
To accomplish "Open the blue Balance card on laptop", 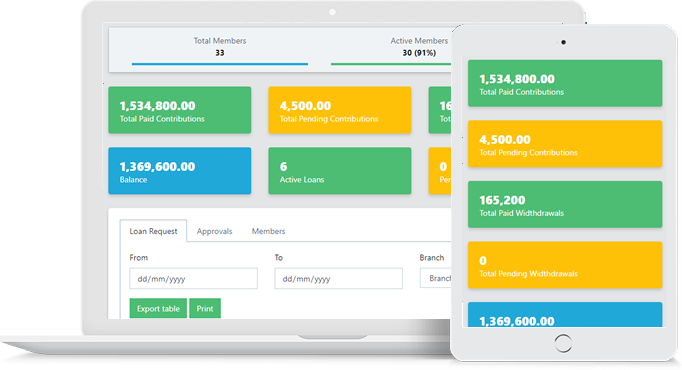I will coord(180,171).
